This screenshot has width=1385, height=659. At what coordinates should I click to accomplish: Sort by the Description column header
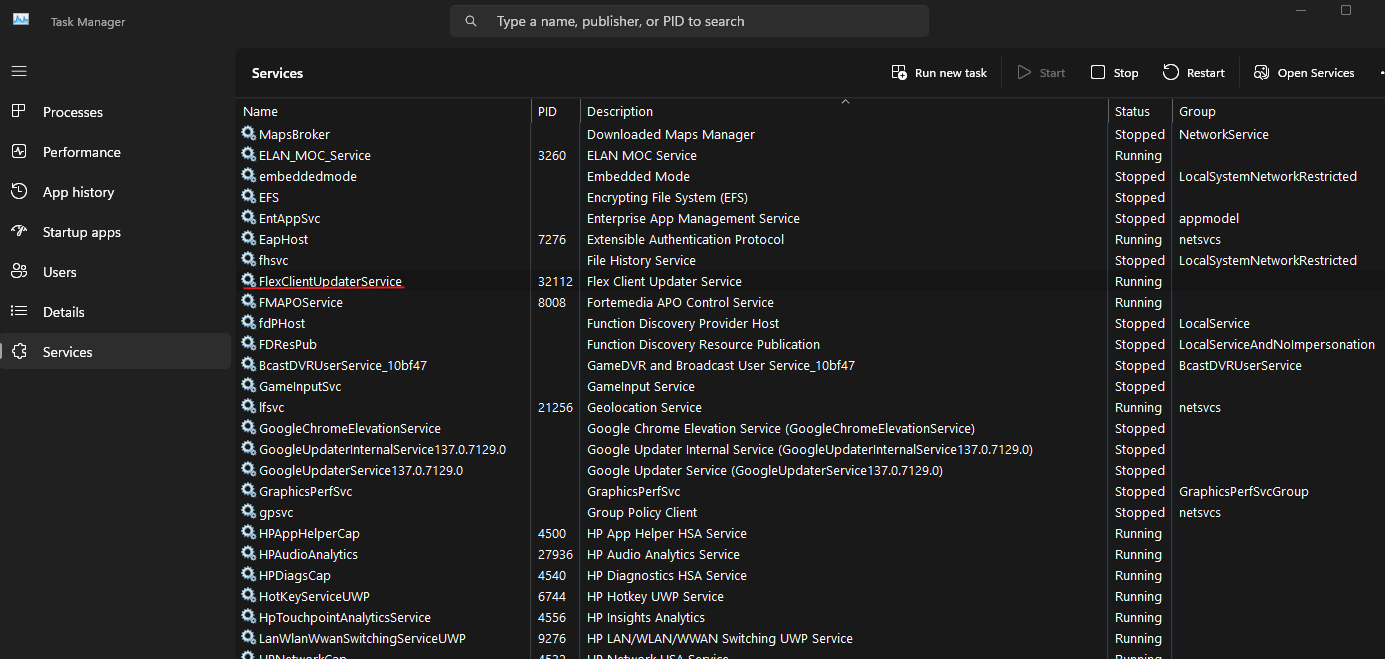[844, 111]
